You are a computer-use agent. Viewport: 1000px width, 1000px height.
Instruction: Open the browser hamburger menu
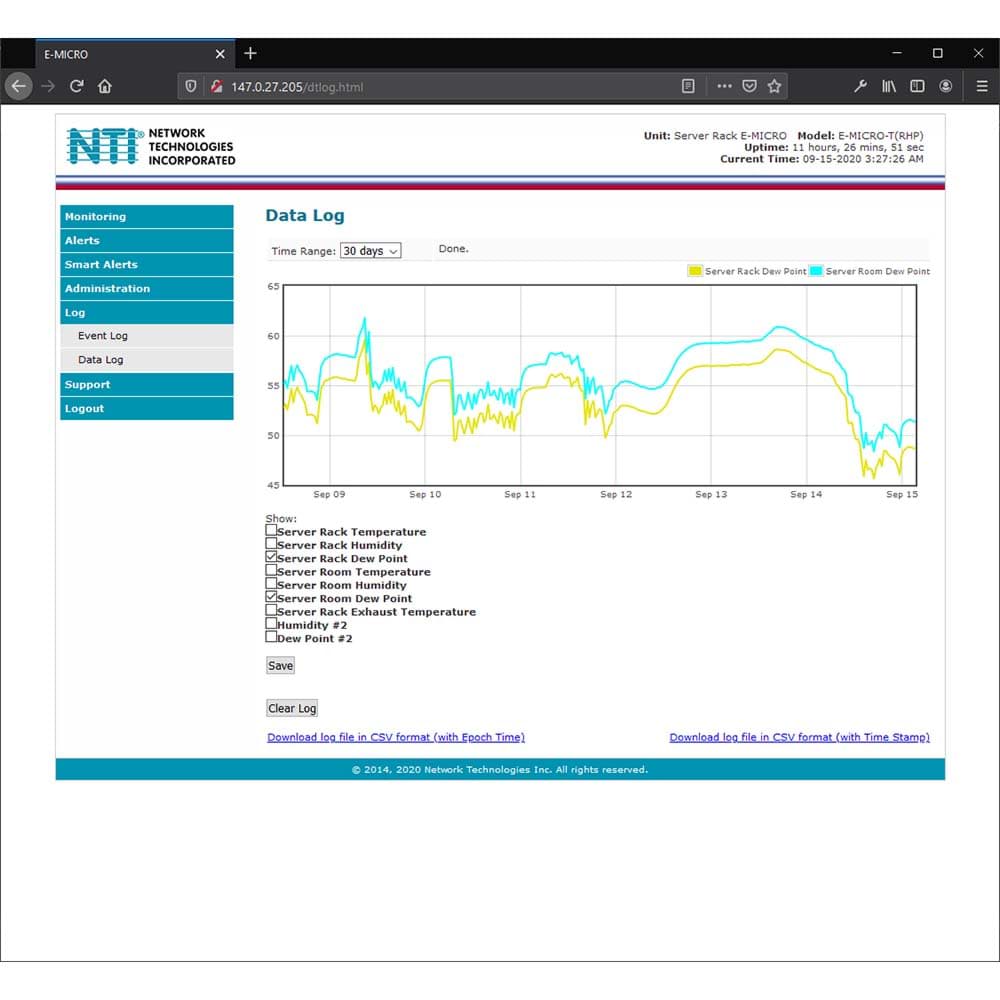[982, 86]
